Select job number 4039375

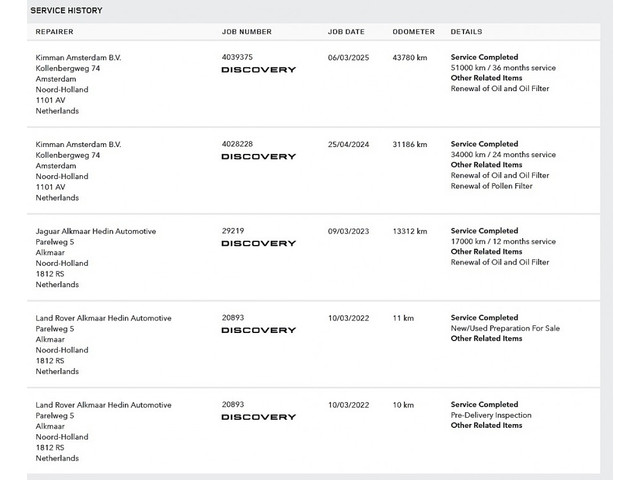(x=237, y=58)
